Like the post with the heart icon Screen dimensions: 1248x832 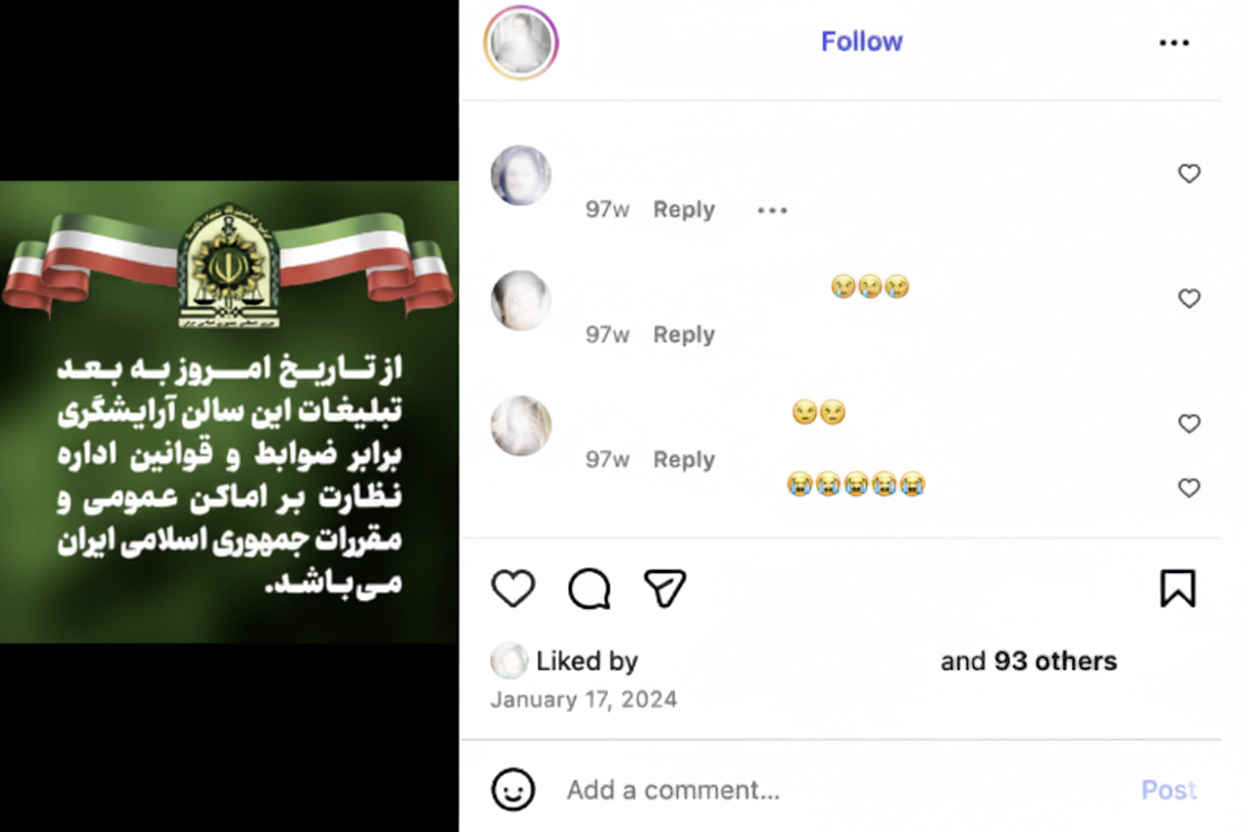pyautogui.click(x=513, y=589)
